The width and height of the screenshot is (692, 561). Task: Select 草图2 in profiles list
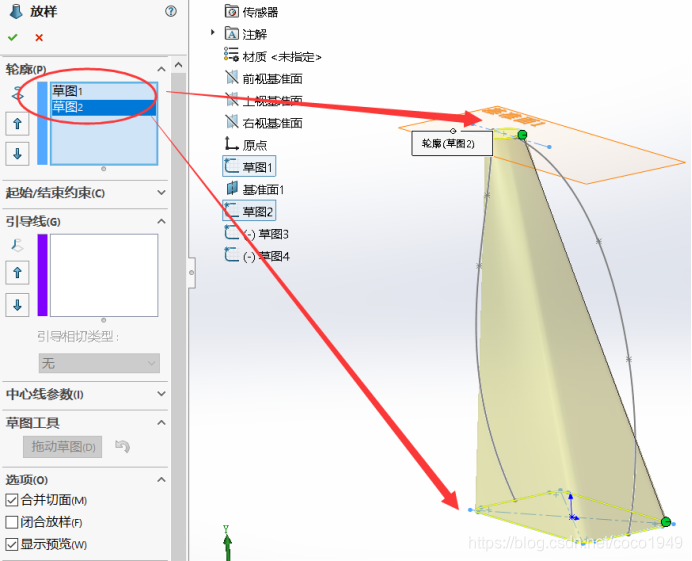104,107
